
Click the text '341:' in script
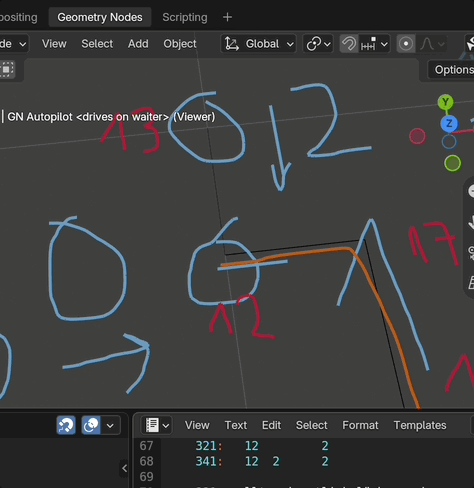coord(209,461)
